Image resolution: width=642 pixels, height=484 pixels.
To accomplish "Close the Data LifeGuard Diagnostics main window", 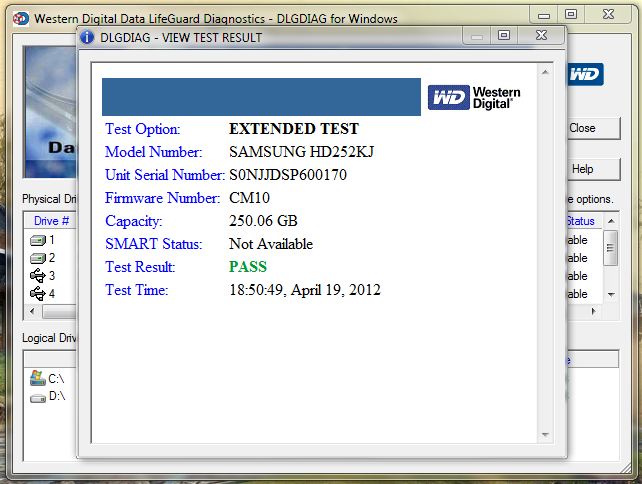I will coord(608,14).
